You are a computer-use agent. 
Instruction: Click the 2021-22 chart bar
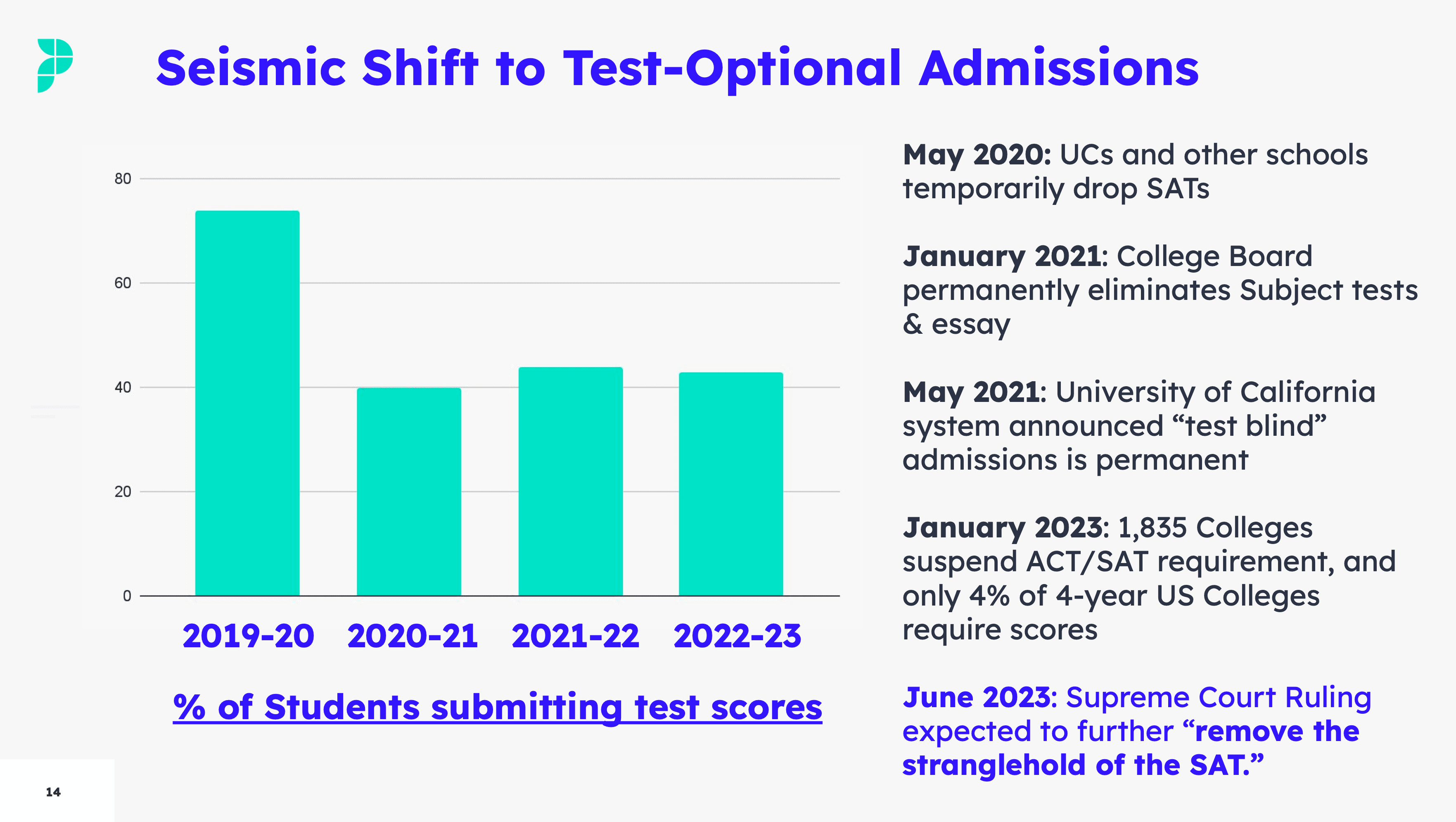click(x=570, y=481)
